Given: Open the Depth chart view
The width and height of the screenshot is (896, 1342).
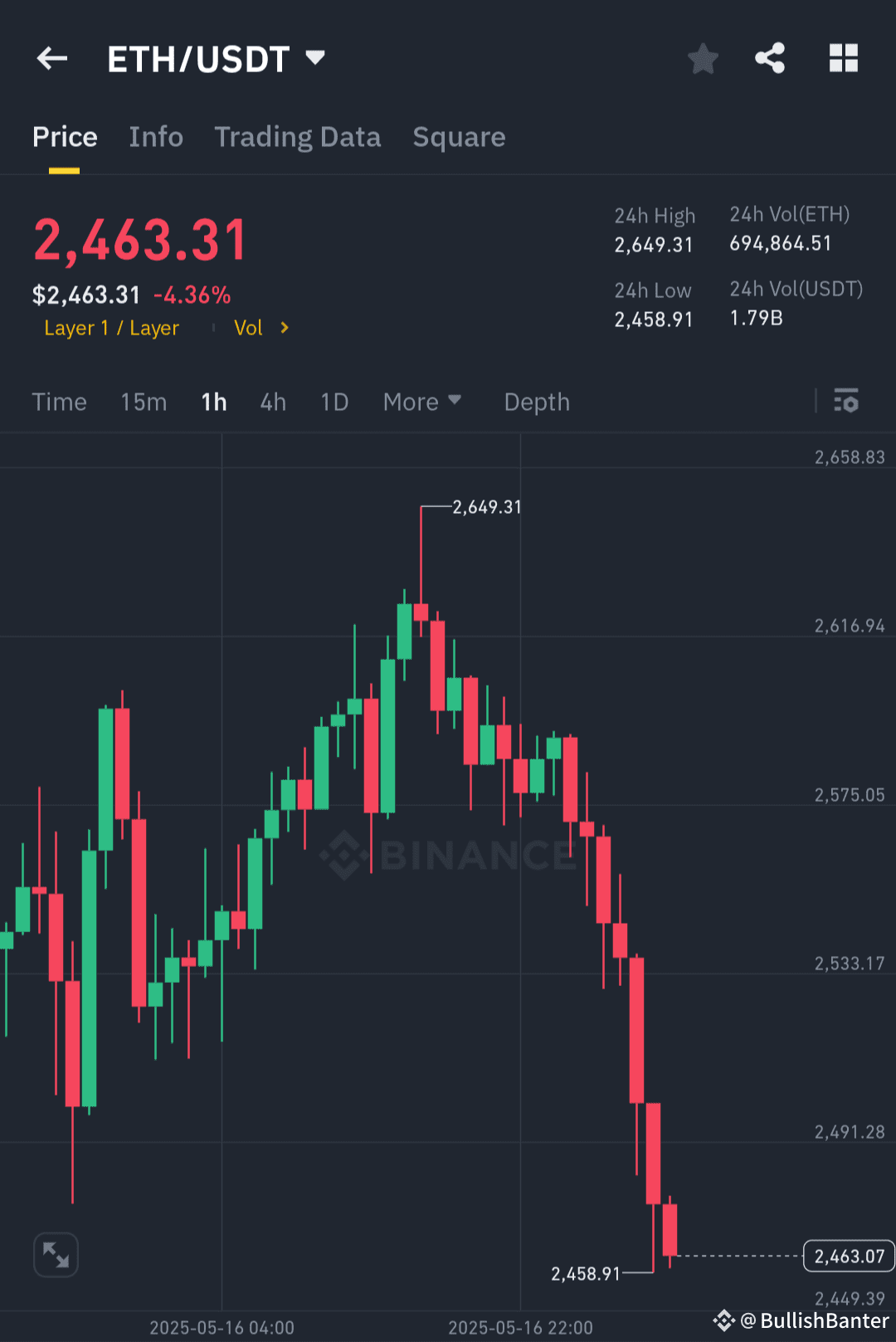Looking at the screenshot, I should point(536,402).
